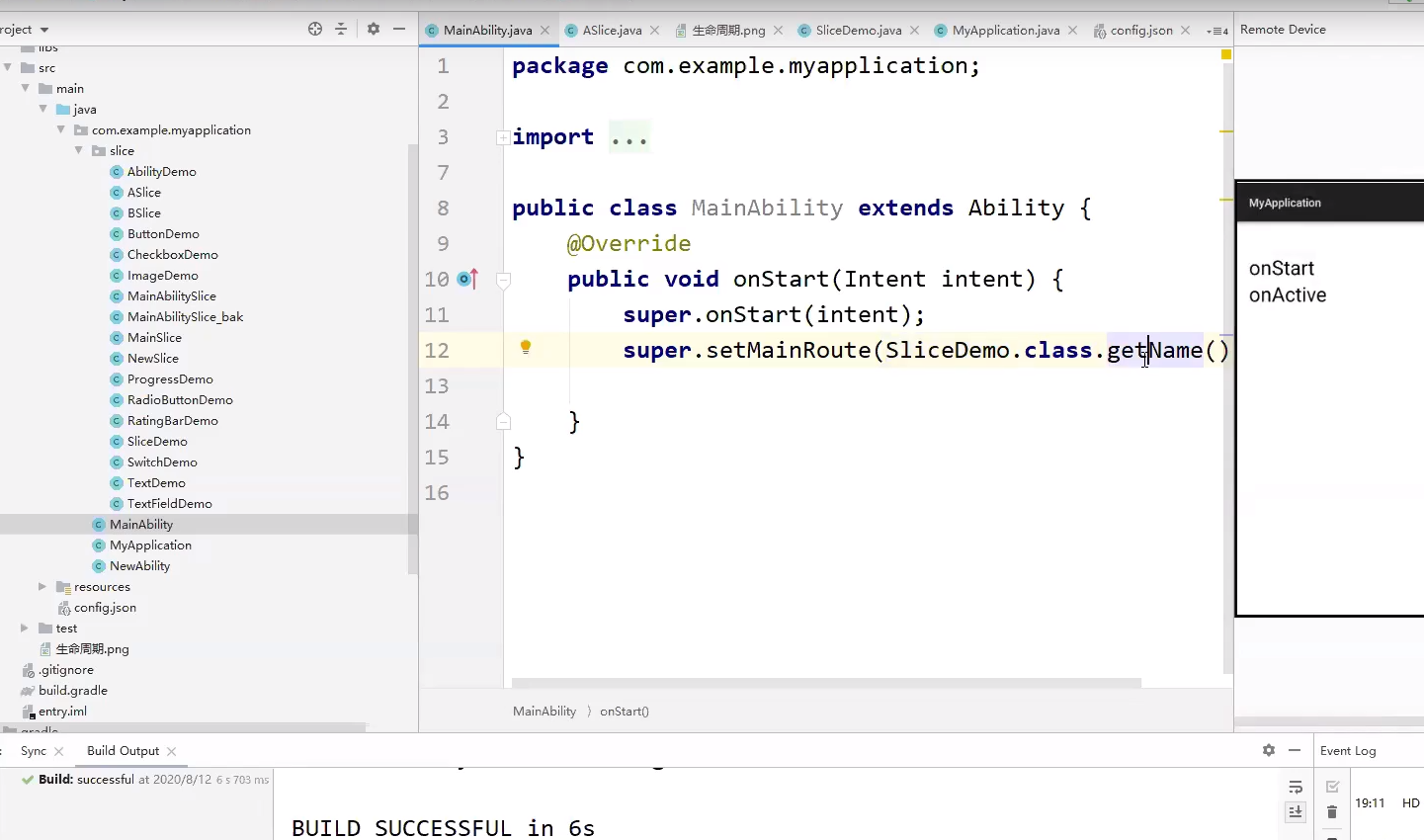Select the ASlice class
This screenshot has width=1424, height=840.
[x=143, y=193]
